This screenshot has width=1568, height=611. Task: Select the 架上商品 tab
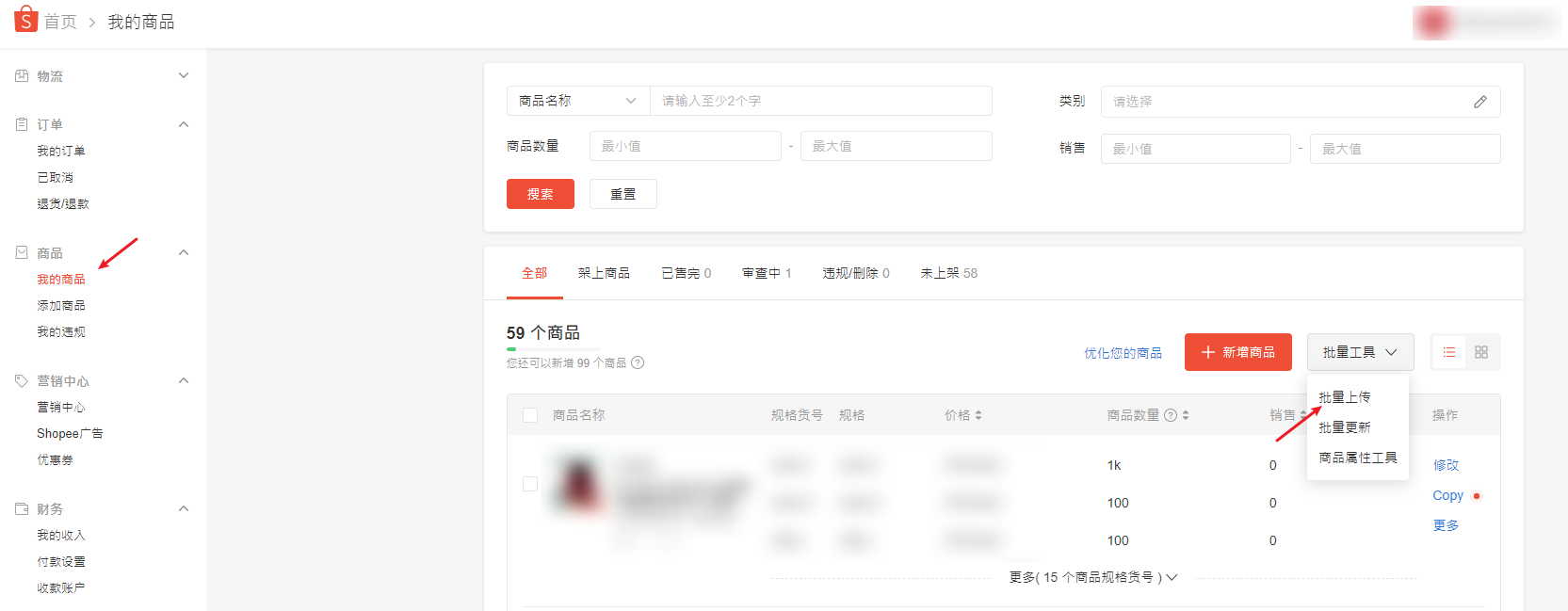coord(604,273)
